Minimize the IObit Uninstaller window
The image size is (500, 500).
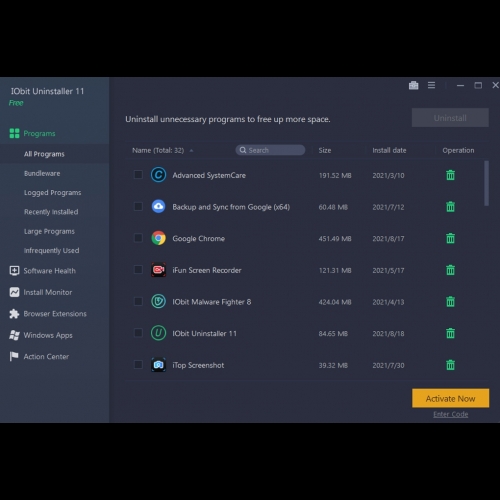click(460, 86)
